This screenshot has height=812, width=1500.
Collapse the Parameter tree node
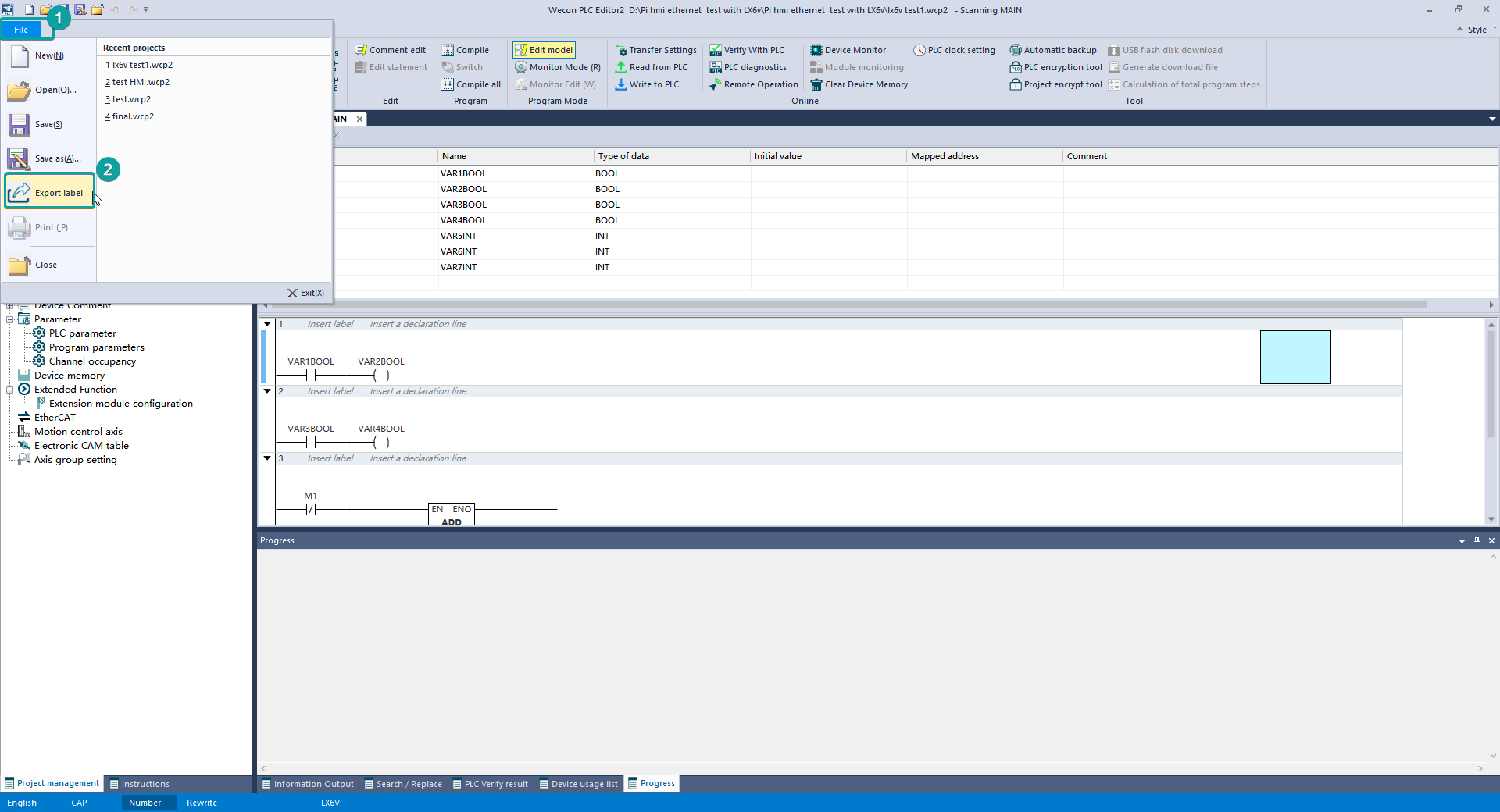[x=10, y=319]
